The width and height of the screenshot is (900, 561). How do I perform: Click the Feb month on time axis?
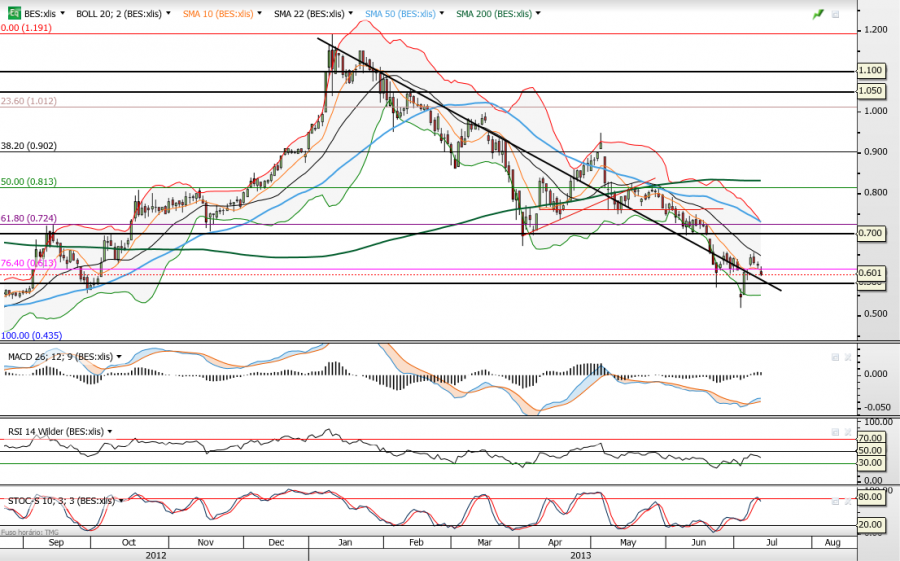416,542
